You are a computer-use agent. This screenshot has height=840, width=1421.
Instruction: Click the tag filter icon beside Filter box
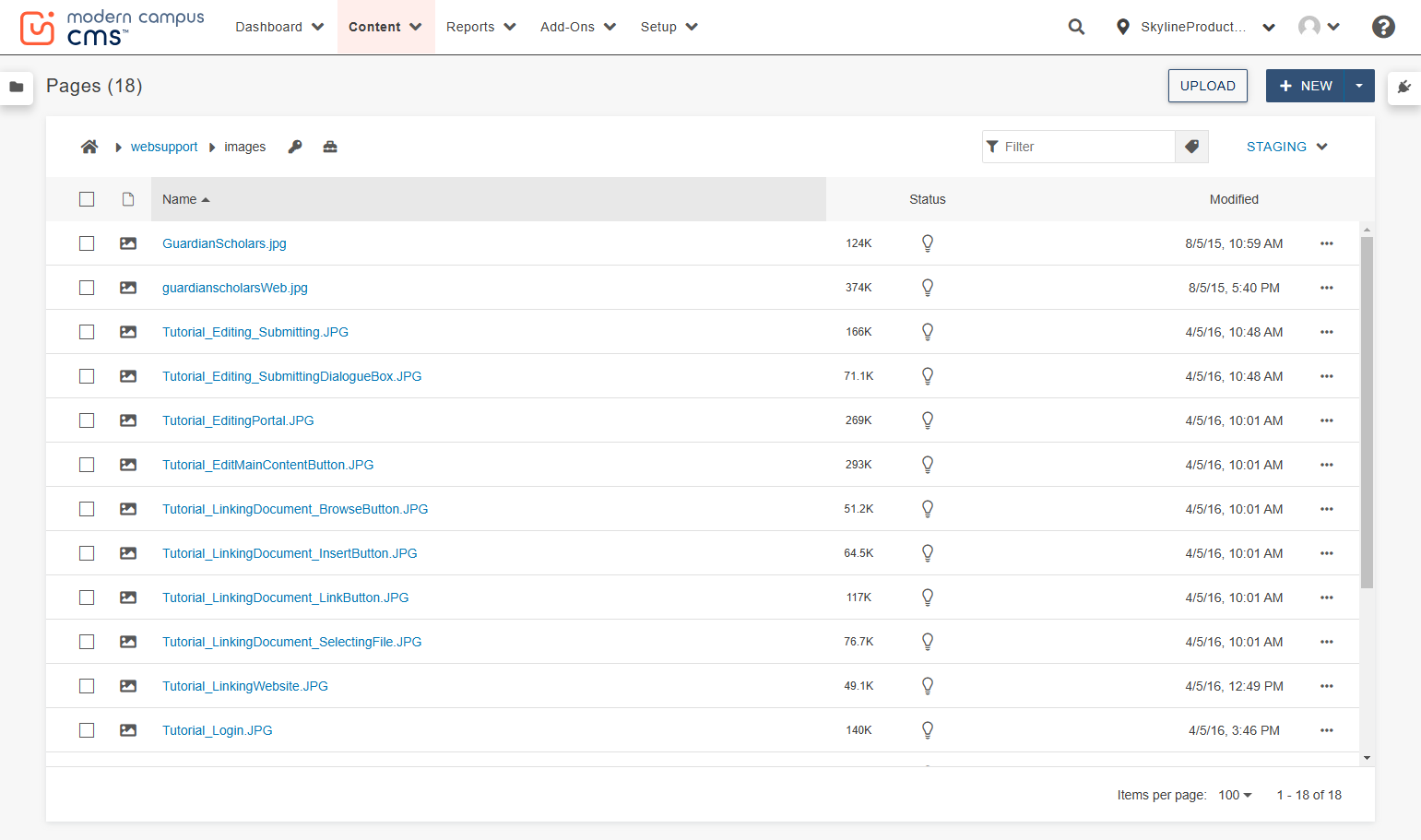pos(1191,147)
